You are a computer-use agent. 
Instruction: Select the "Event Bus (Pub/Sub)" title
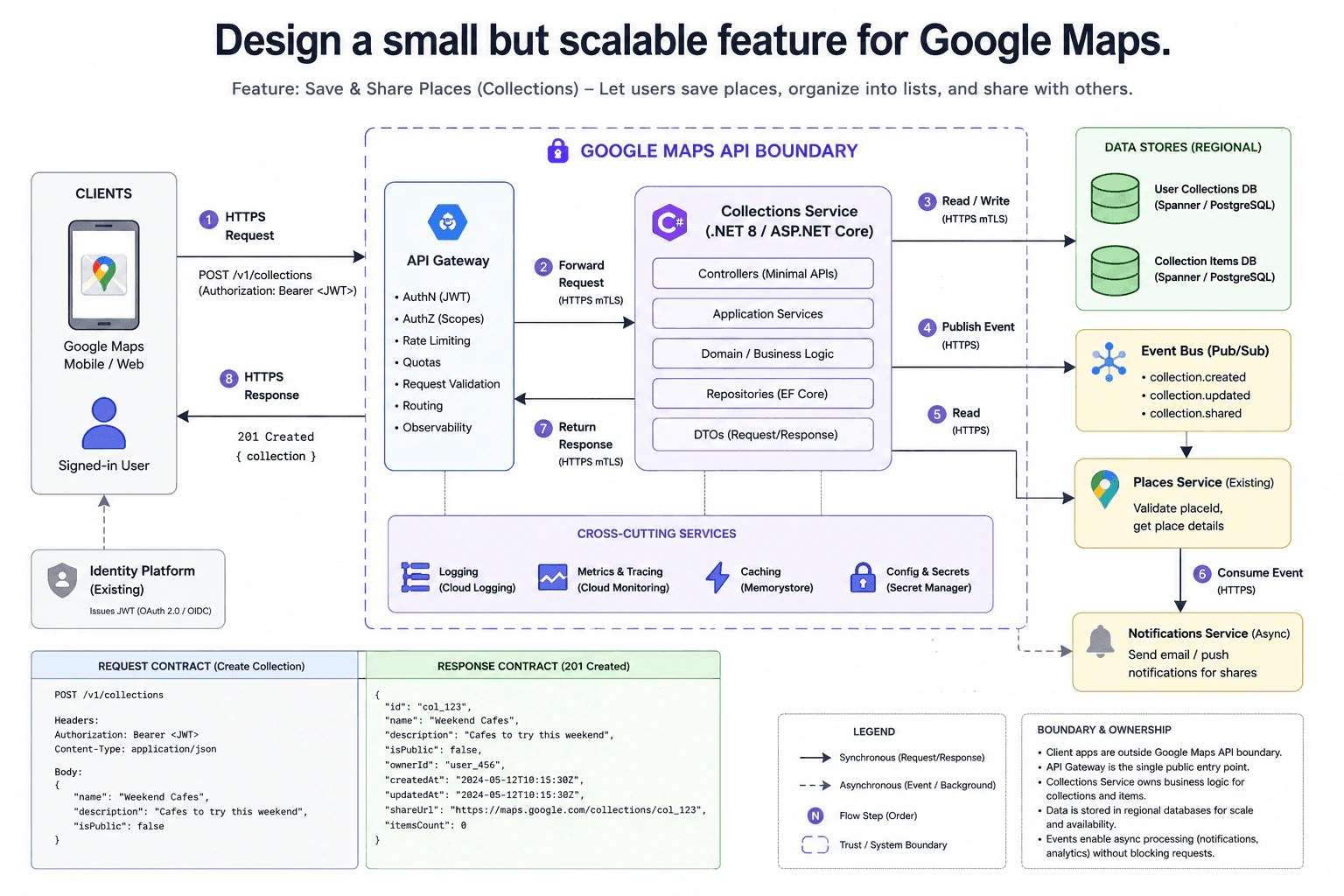point(1205,351)
